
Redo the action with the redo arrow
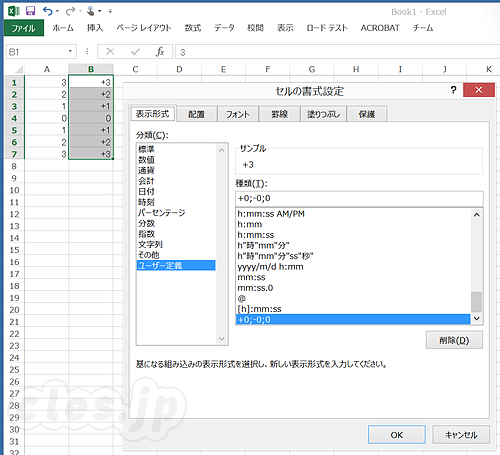tap(70, 11)
